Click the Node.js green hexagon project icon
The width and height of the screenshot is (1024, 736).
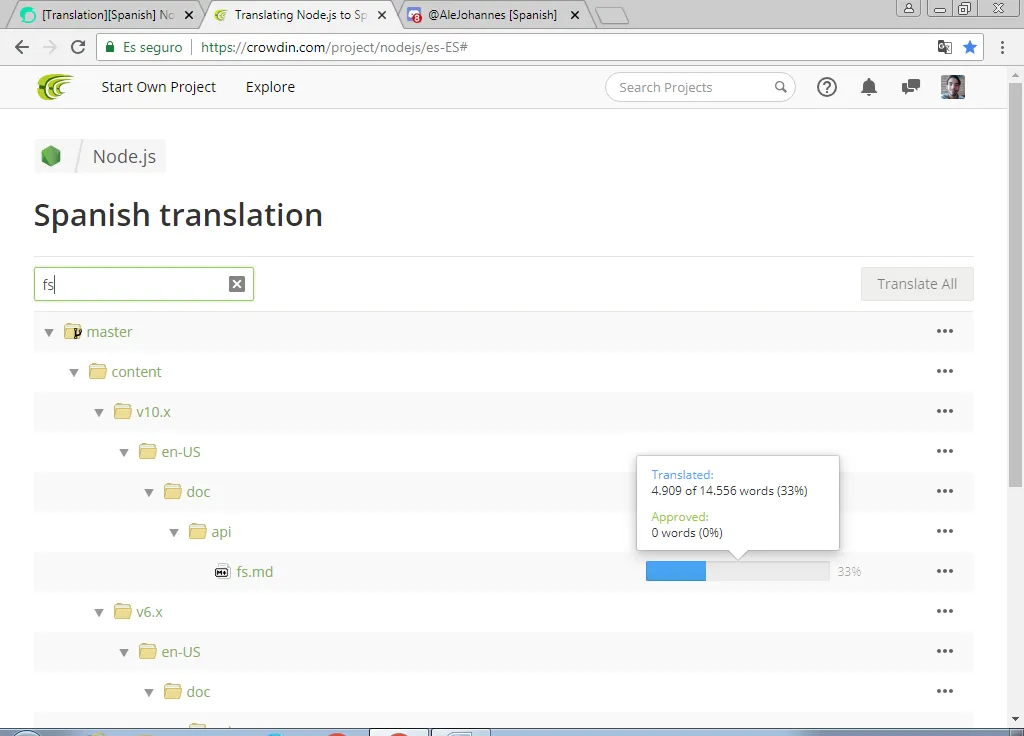coord(51,156)
